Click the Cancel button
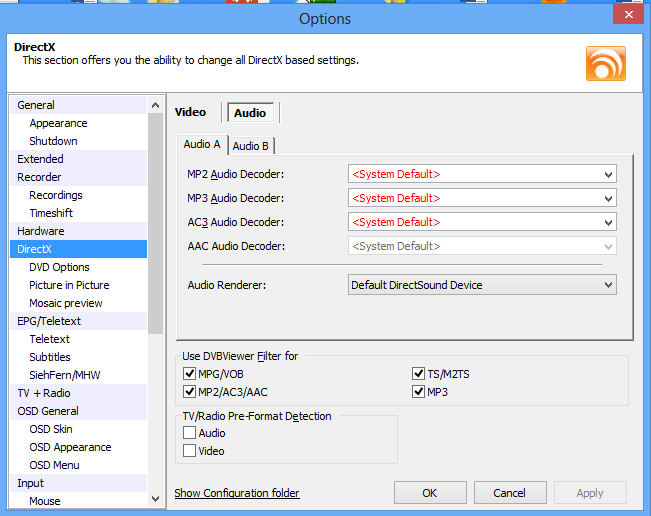 (510, 493)
